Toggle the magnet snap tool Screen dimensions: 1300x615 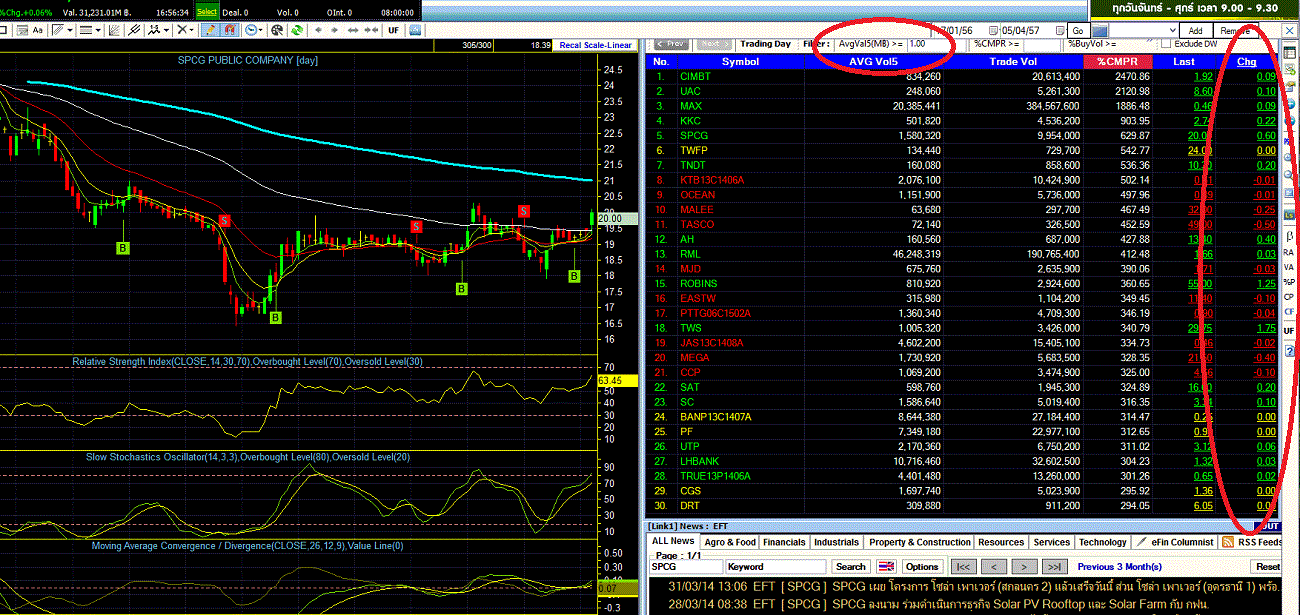pyautogui.click(x=231, y=30)
